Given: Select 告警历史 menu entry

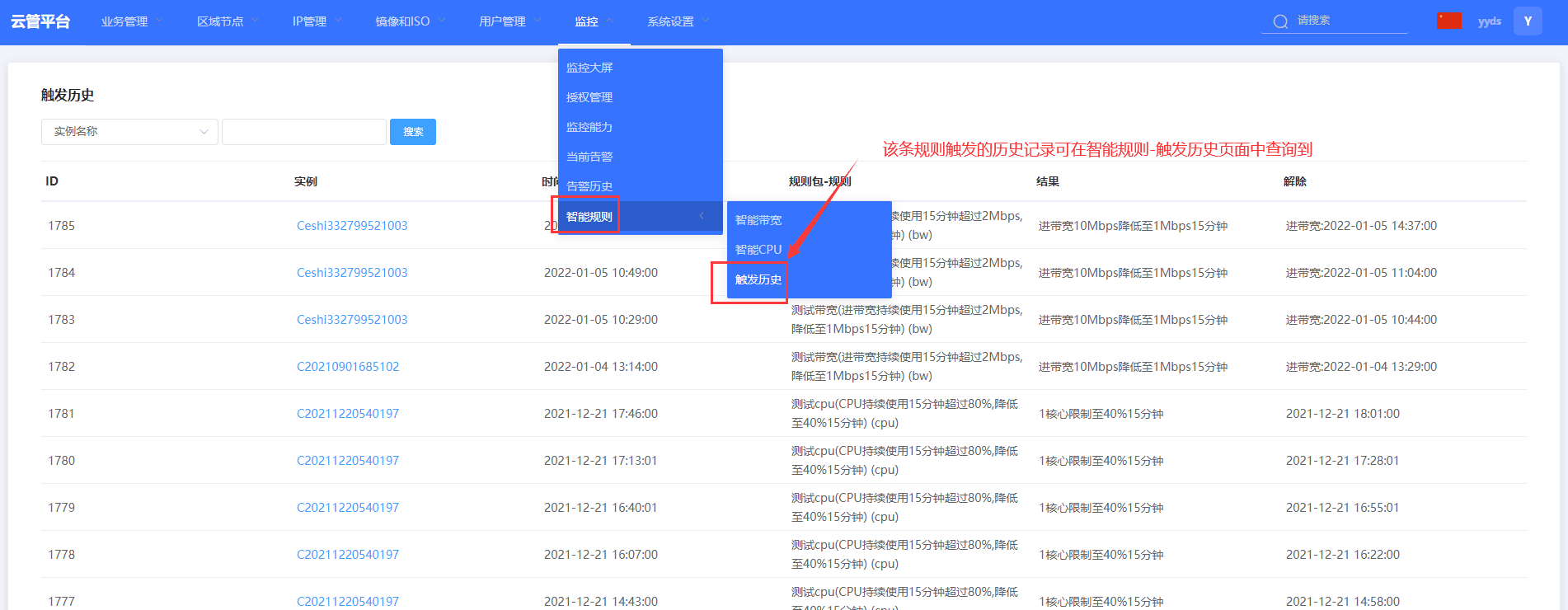Looking at the screenshot, I should [640, 186].
